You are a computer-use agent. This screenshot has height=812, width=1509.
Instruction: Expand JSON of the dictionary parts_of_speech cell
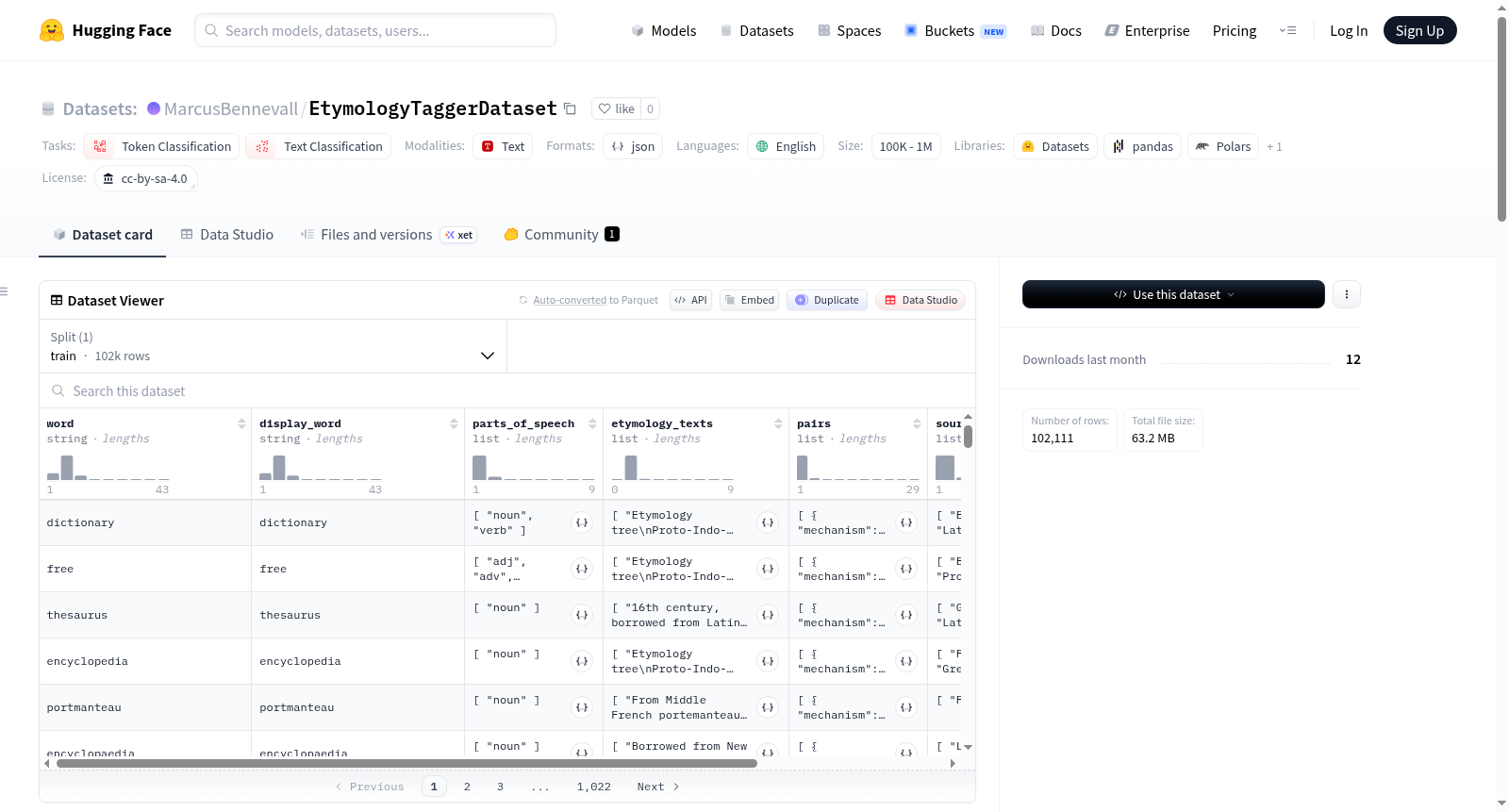582,522
